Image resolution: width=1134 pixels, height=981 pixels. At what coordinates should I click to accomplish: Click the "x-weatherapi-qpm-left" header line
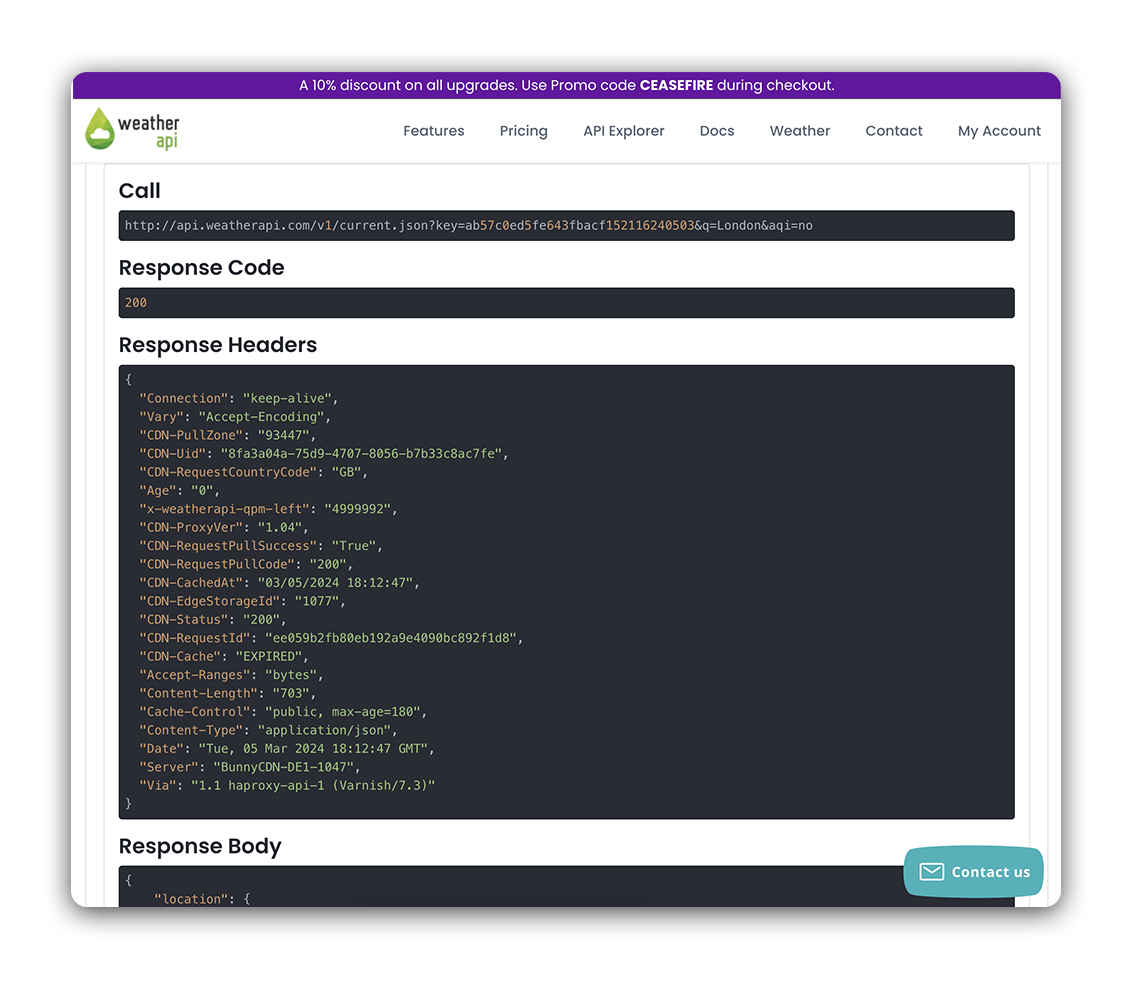click(268, 509)
